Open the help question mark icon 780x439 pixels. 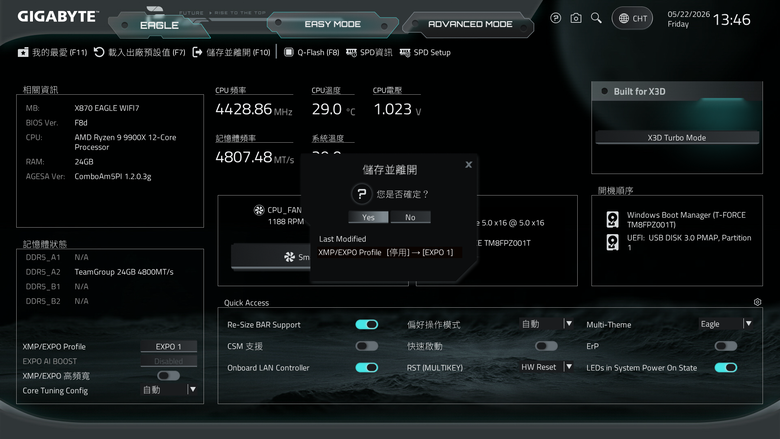tap(555, 18)
